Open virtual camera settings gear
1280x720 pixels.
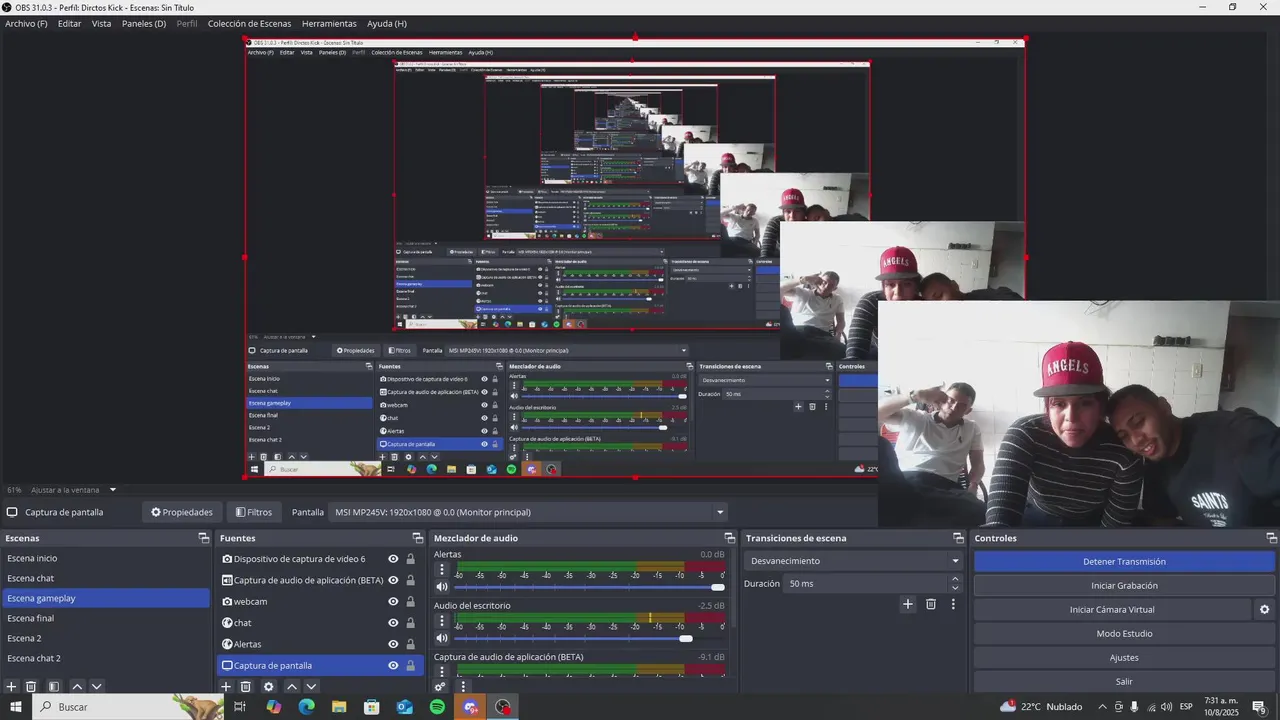1264,610
